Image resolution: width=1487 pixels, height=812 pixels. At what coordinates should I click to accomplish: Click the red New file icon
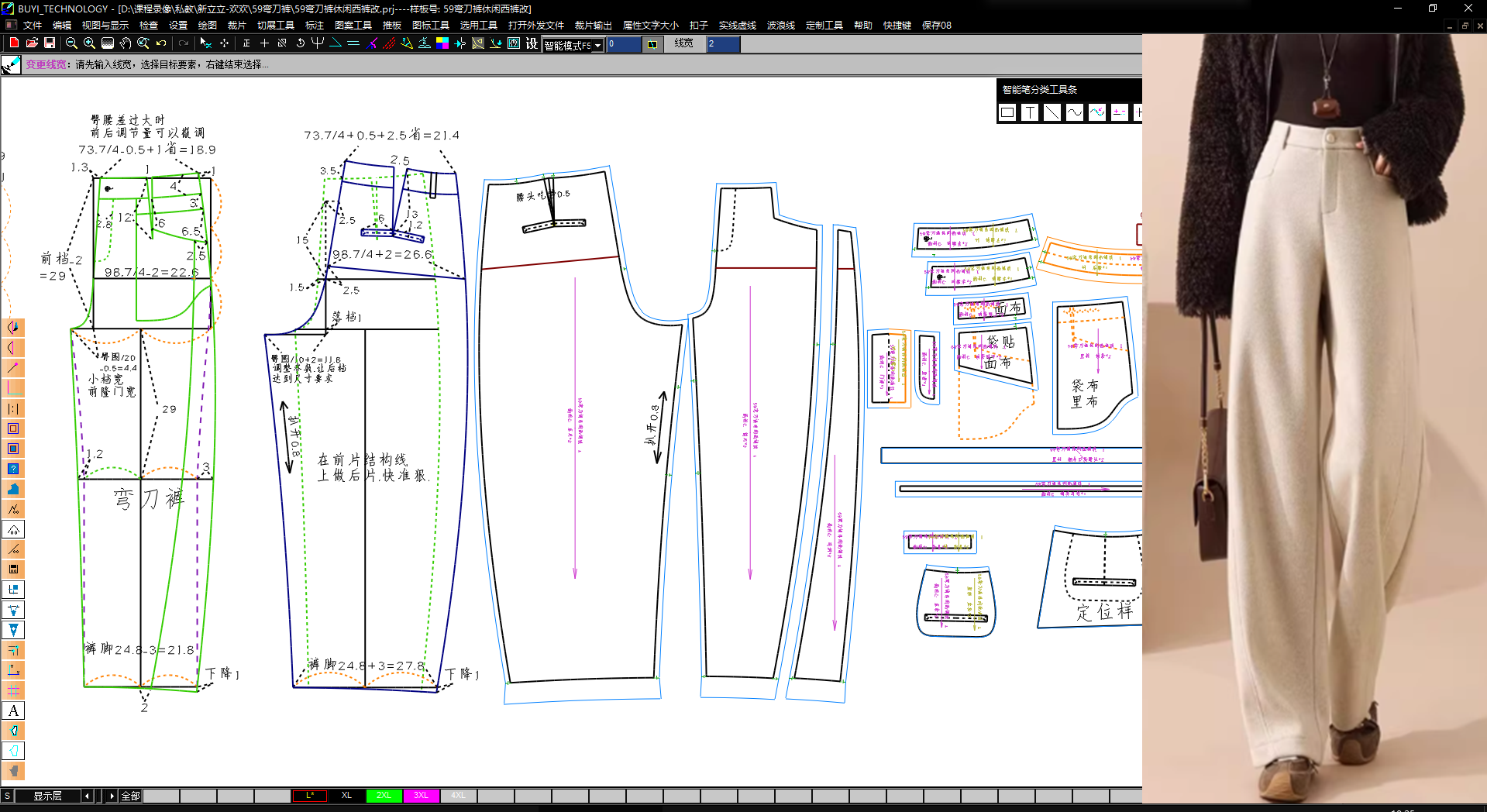pyautogui.click(x=13, y=43)
